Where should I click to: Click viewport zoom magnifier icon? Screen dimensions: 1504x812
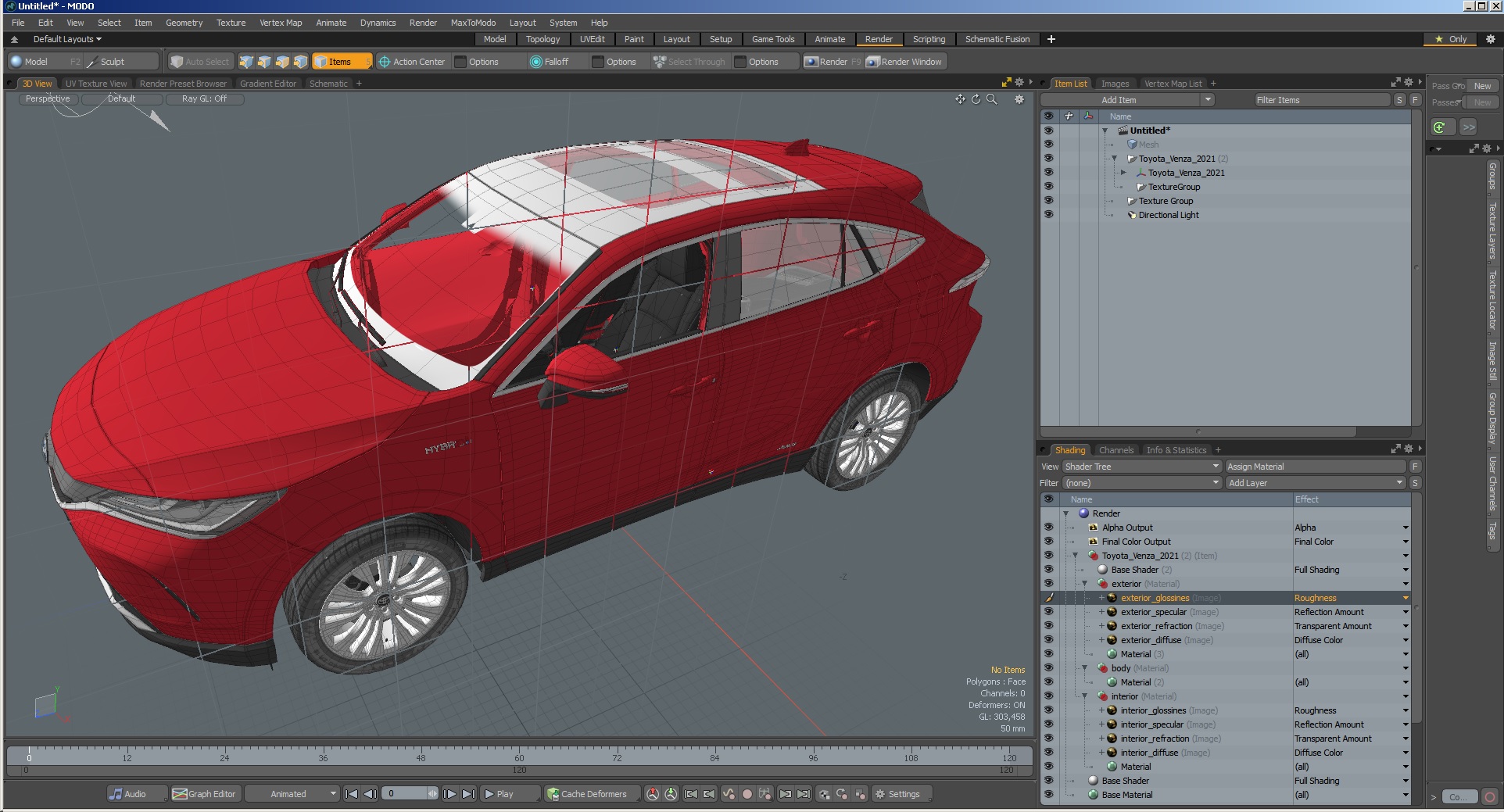(x=992, y=99)
